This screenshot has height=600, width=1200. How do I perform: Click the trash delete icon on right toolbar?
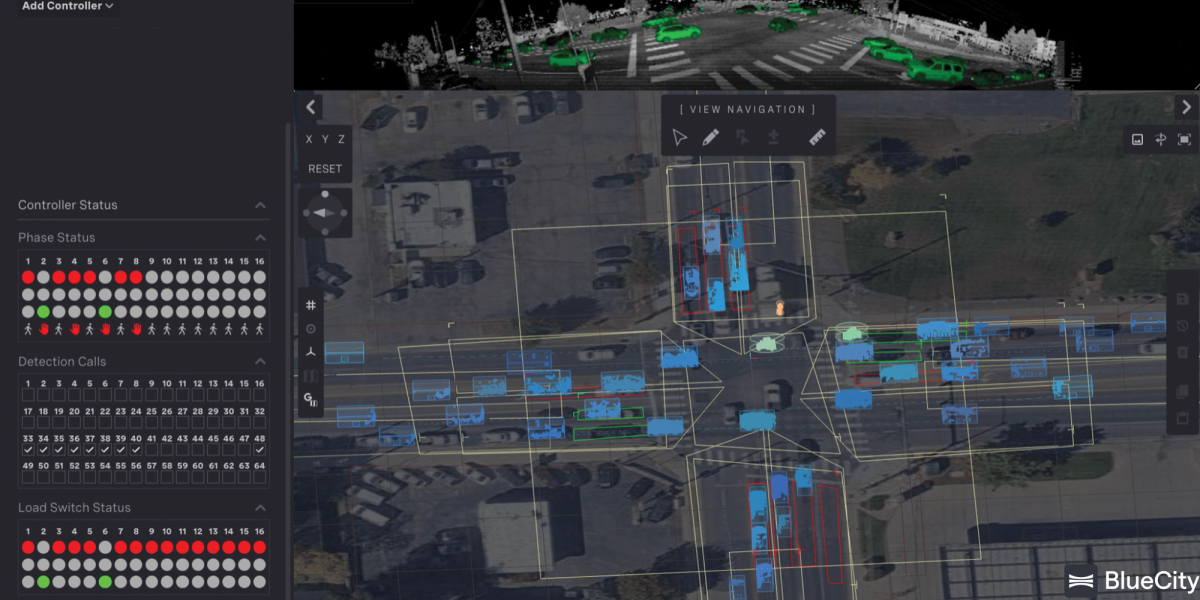coord(1182,352)
